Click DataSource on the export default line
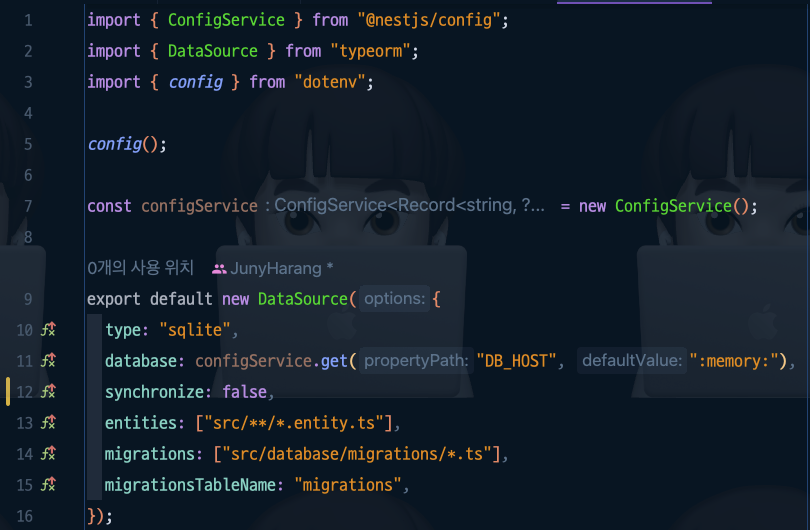This screenshot has width=810, height=530. [x=303, y=299]
